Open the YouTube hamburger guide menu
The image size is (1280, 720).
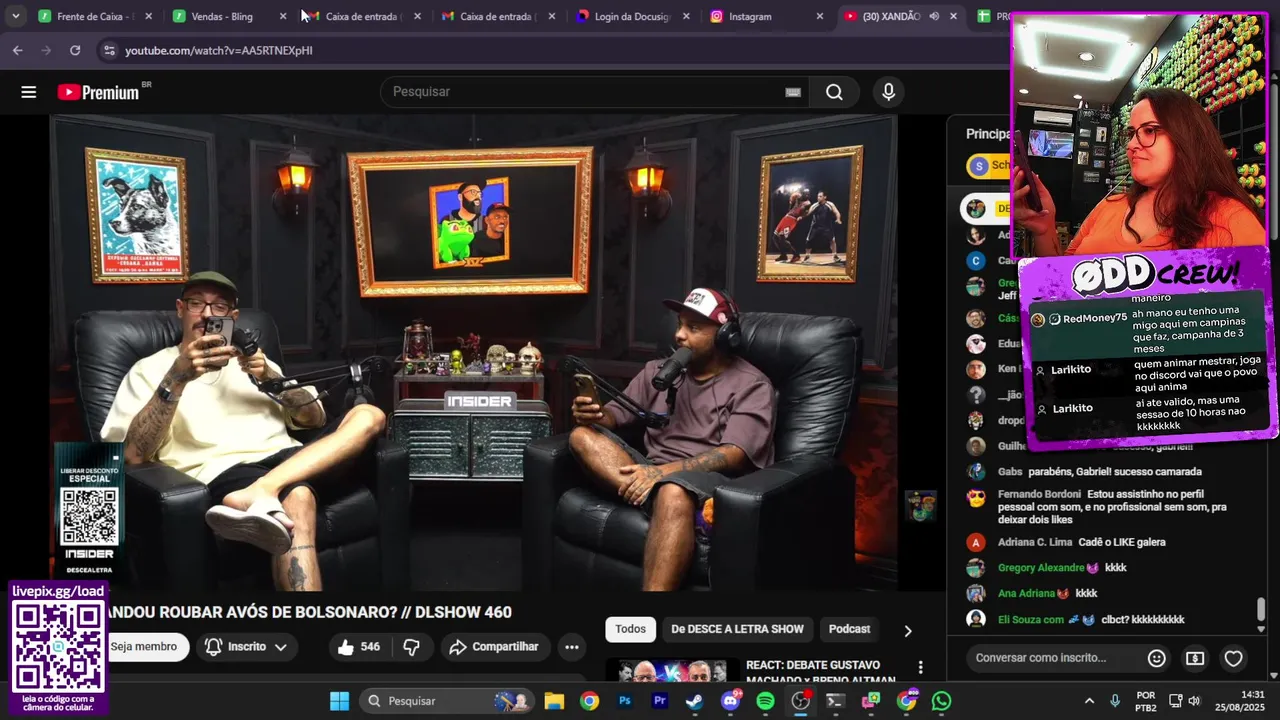(x=28, y=92)
